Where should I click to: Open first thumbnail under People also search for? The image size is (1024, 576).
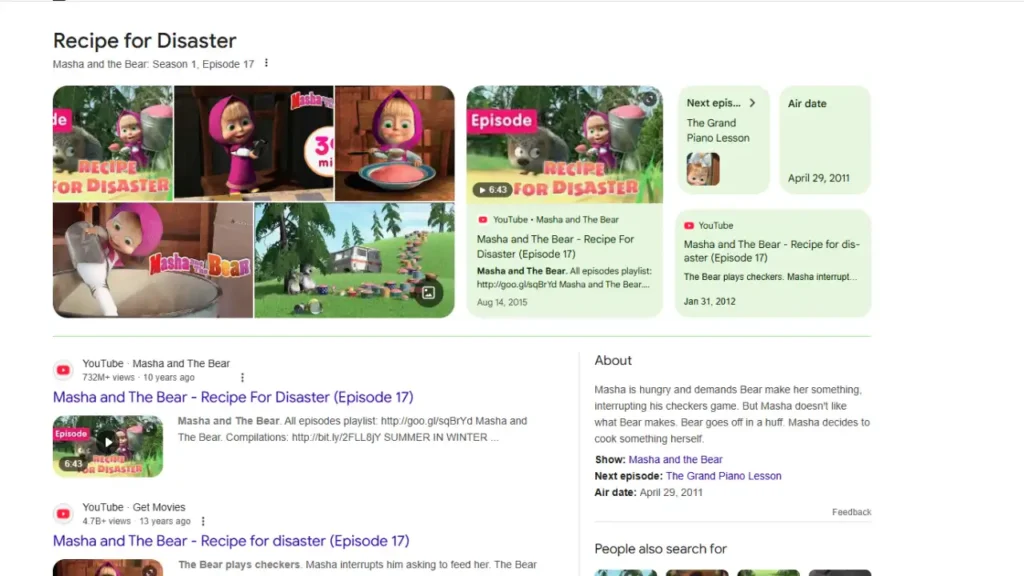coord(626,573)
